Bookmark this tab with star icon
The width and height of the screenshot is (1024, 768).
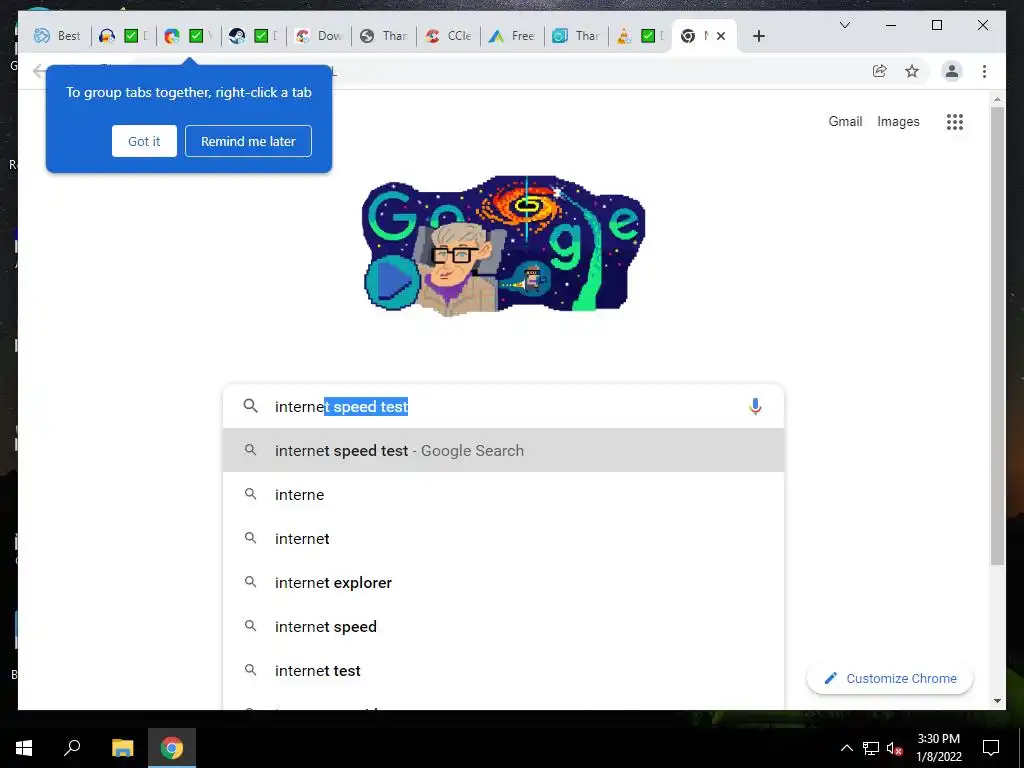tap(912, 71)
